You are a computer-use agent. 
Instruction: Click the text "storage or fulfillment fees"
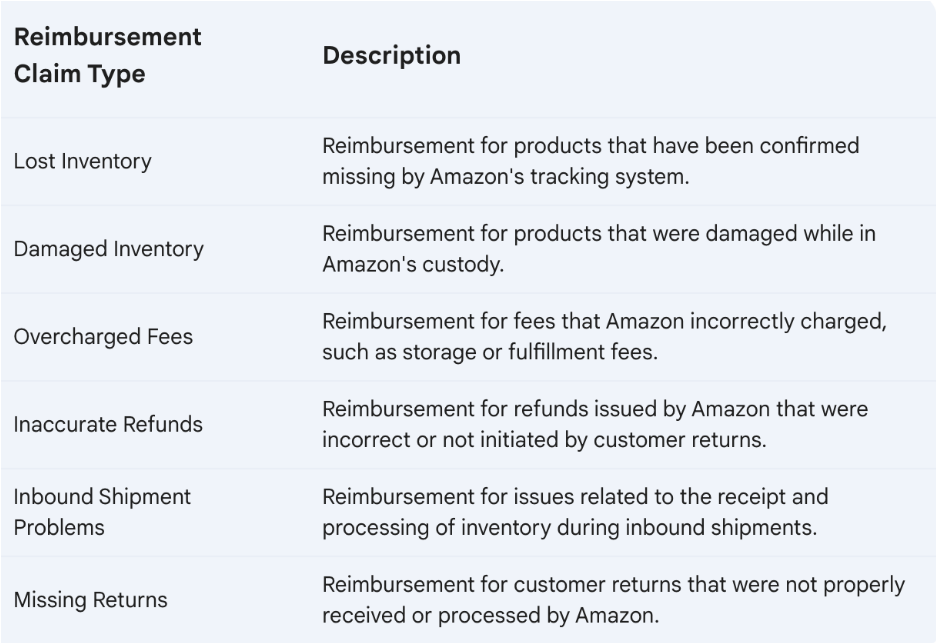click(527, 352)
